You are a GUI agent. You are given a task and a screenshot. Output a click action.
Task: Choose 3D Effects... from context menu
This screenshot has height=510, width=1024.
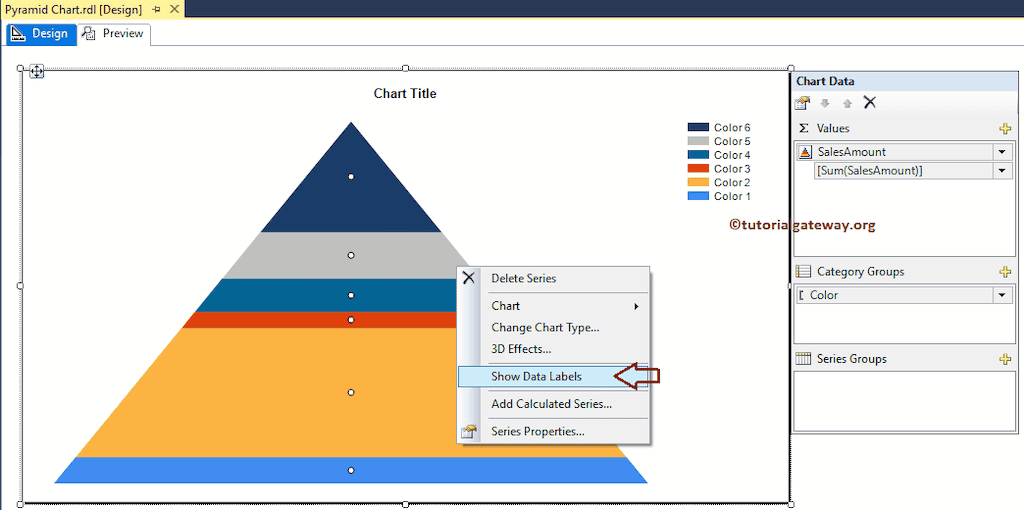(521, 349)
